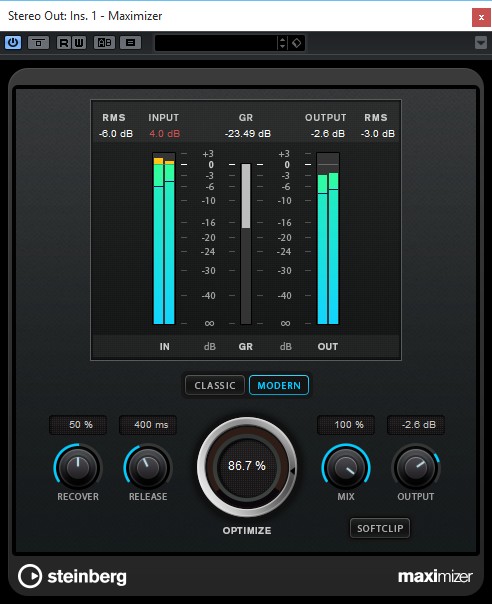The height and width of the screenshot is (604, 492).
Task: Click the MIX knob
Action: pyautogui.click(x=346, y=467)
